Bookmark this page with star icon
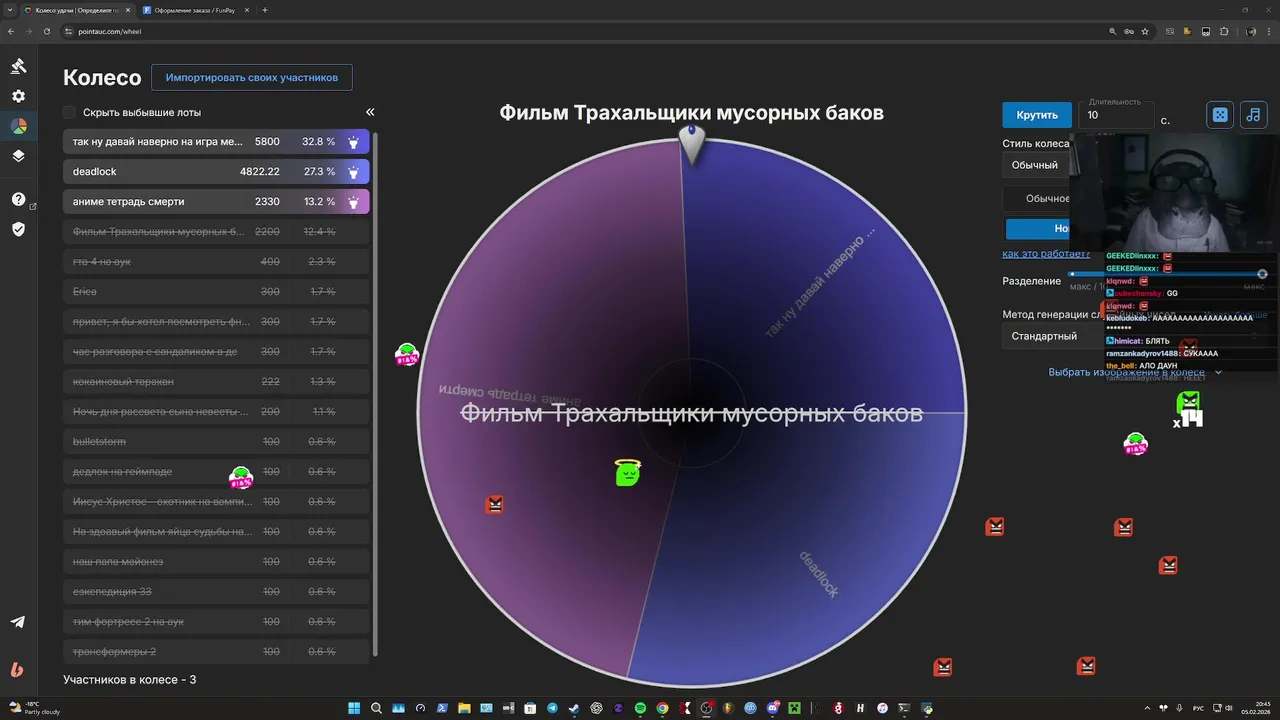 point(1145,31)
